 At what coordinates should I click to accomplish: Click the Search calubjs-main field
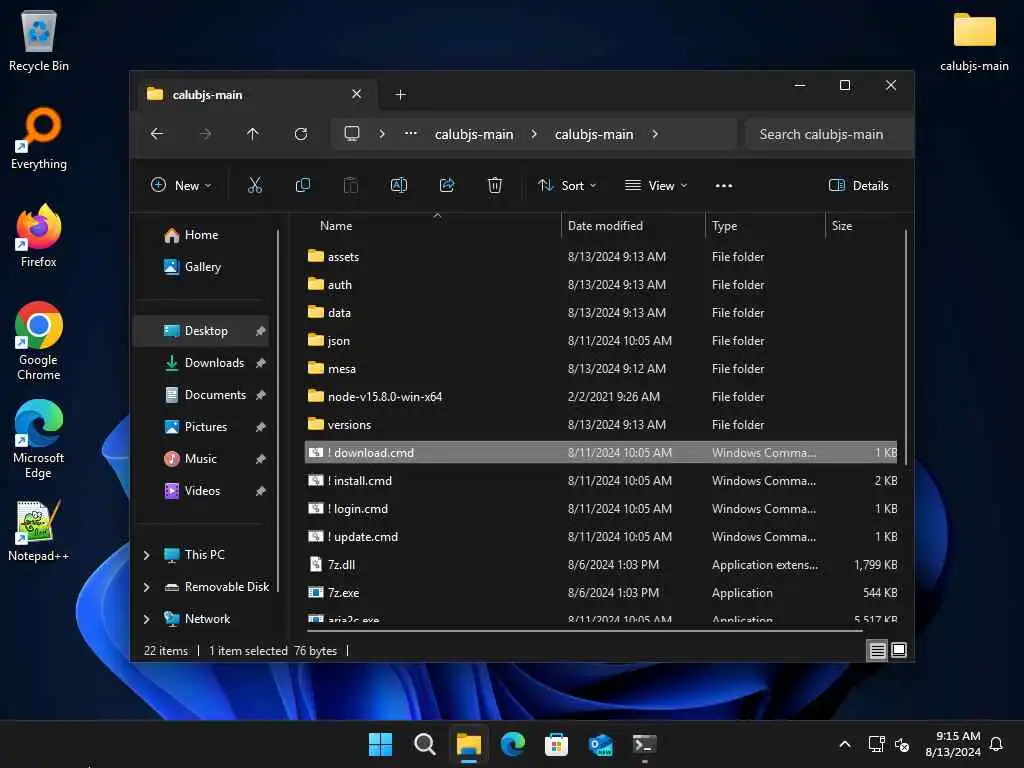pyautogui.click(x=828, y=134)
